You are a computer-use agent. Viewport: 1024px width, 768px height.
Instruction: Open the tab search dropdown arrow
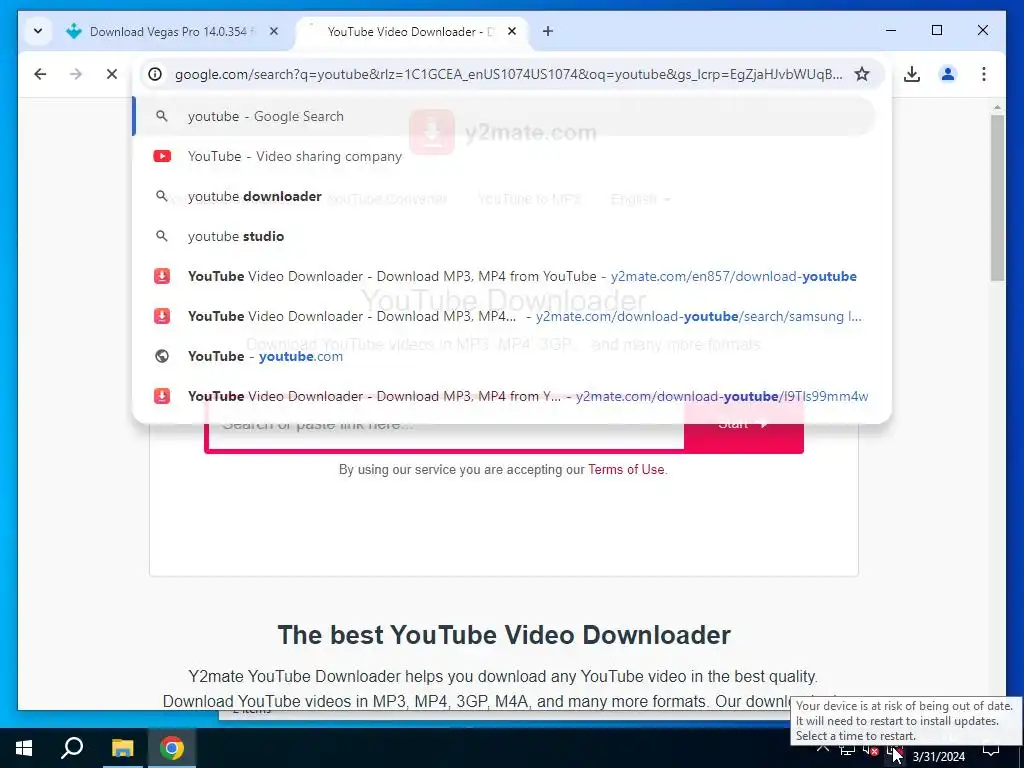click(38, 31)
